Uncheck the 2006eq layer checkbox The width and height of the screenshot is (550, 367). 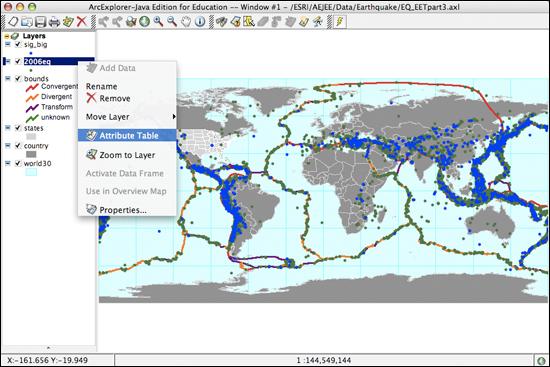(x=18, y=61)
